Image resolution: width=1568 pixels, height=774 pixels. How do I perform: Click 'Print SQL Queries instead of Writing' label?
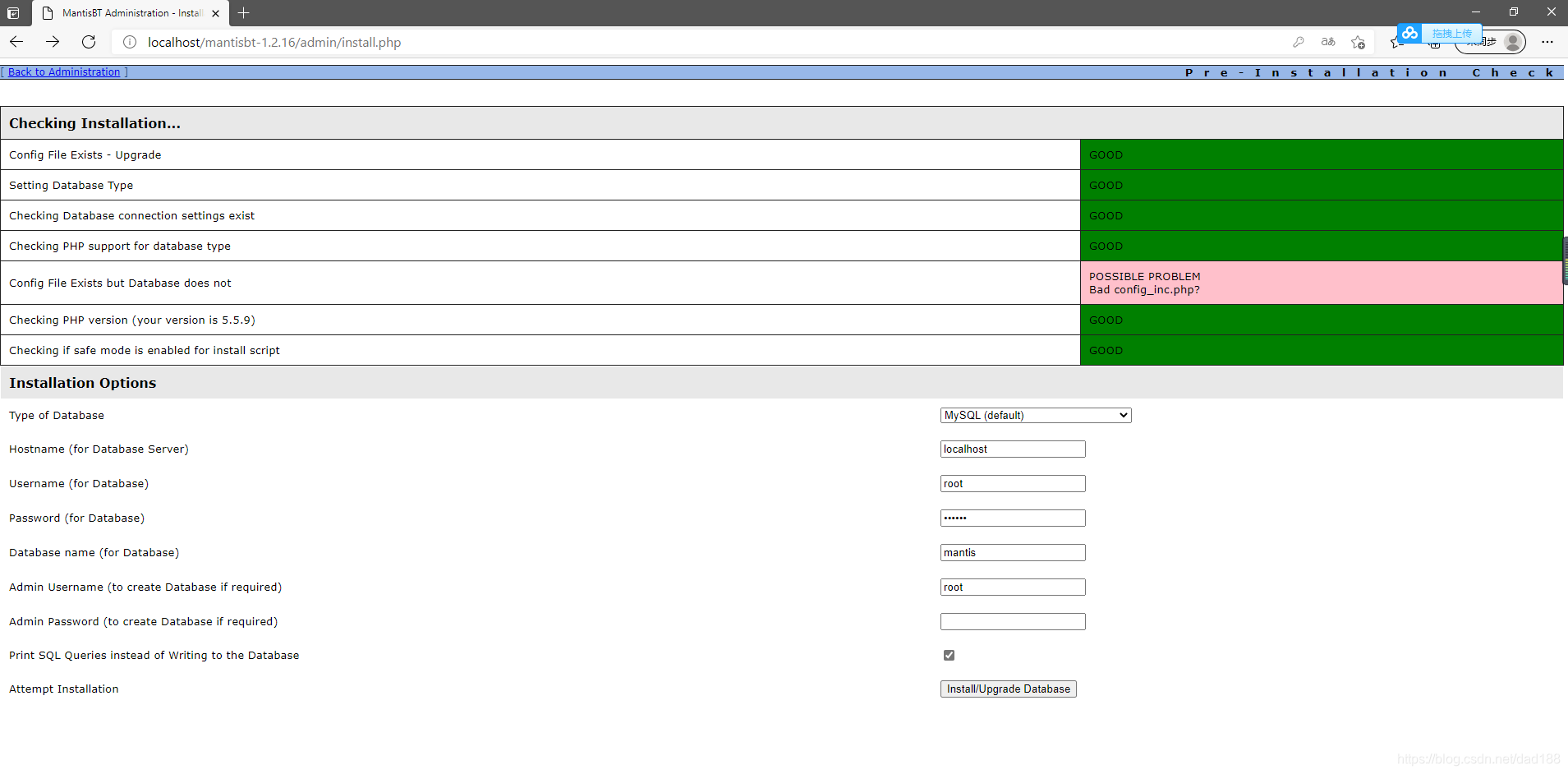click(154, 655)
